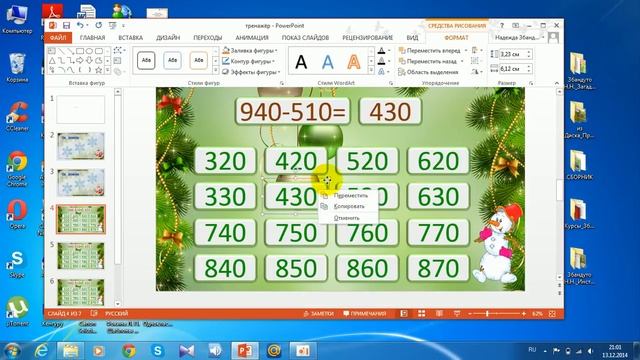Switch to Slide Sorter view icon

point(422,313)
